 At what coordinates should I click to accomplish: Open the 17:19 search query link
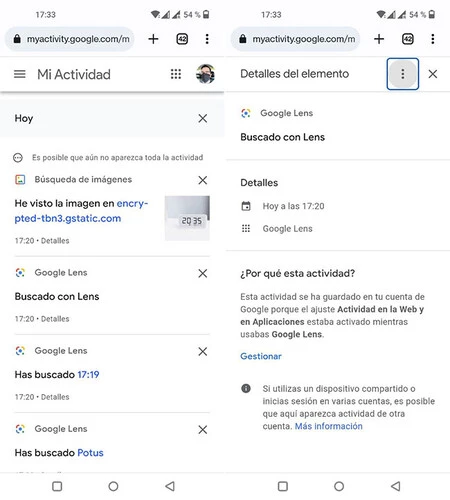click(88, 375)
